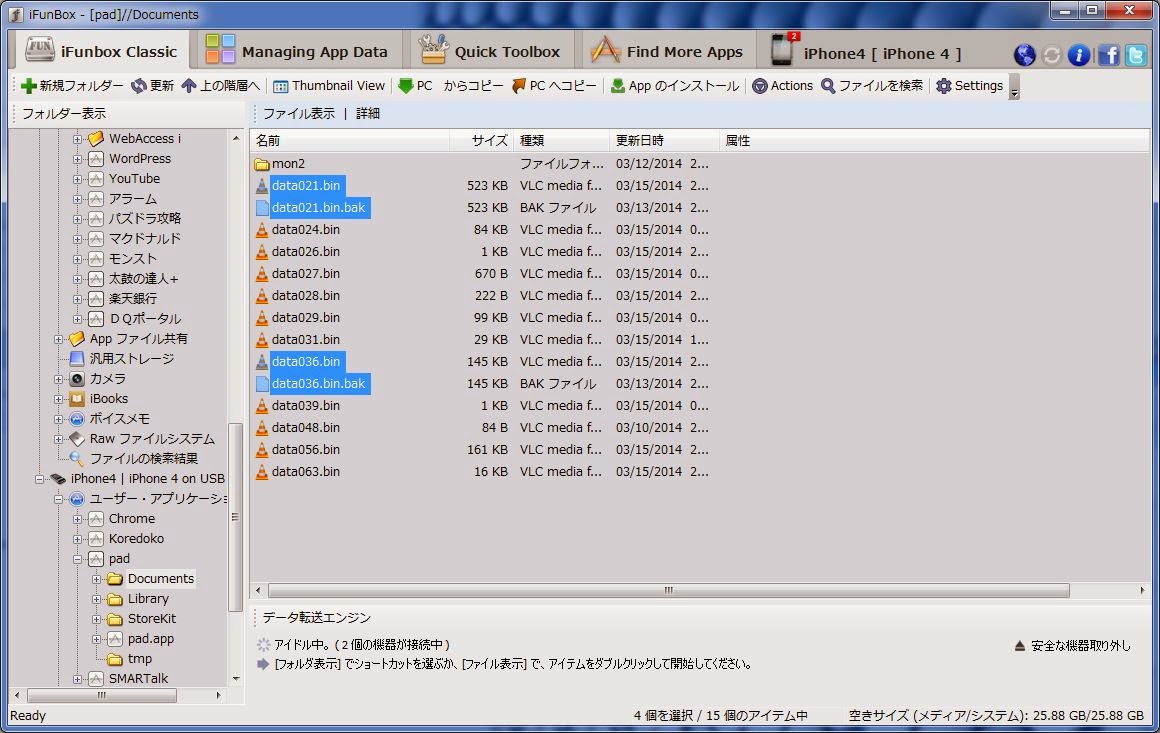Screen dimensions: 1160x733
Task: Expand the iBooks tree node
Action: point(58,399)
